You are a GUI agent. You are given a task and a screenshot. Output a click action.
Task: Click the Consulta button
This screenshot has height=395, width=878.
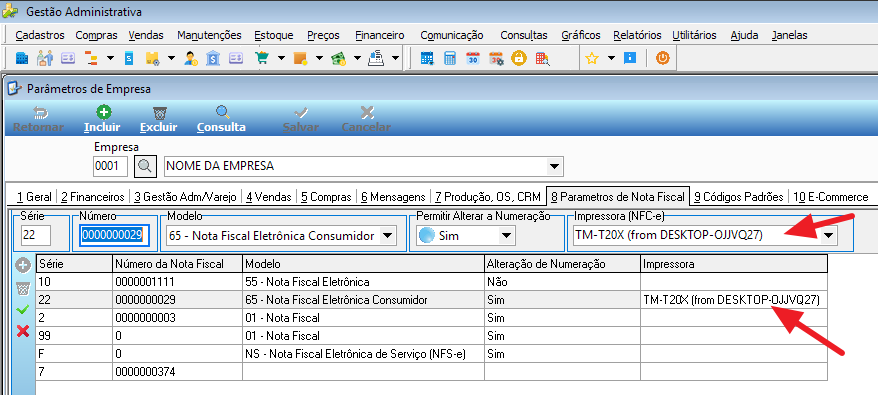pyautogui.click(x=221, y=119)
